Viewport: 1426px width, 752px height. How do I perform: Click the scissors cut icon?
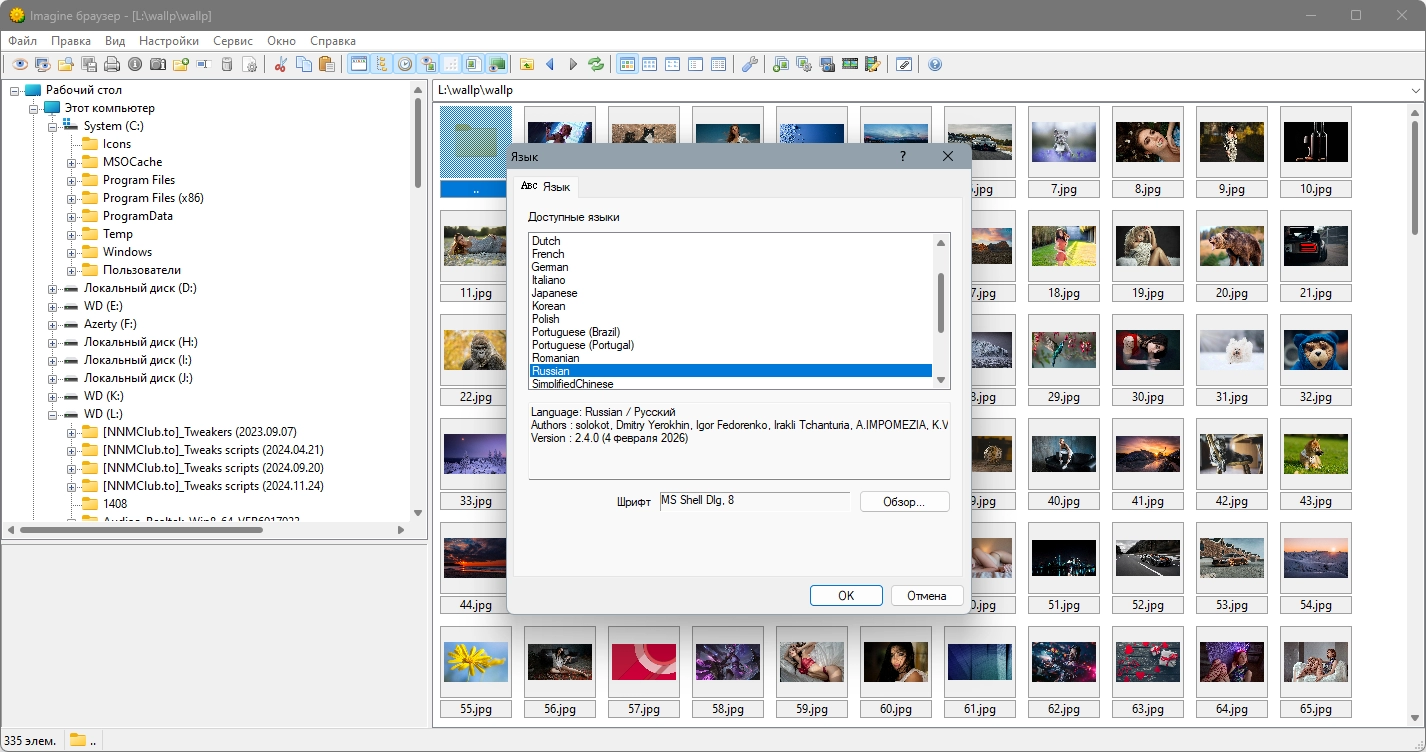(x=280, y=64)
